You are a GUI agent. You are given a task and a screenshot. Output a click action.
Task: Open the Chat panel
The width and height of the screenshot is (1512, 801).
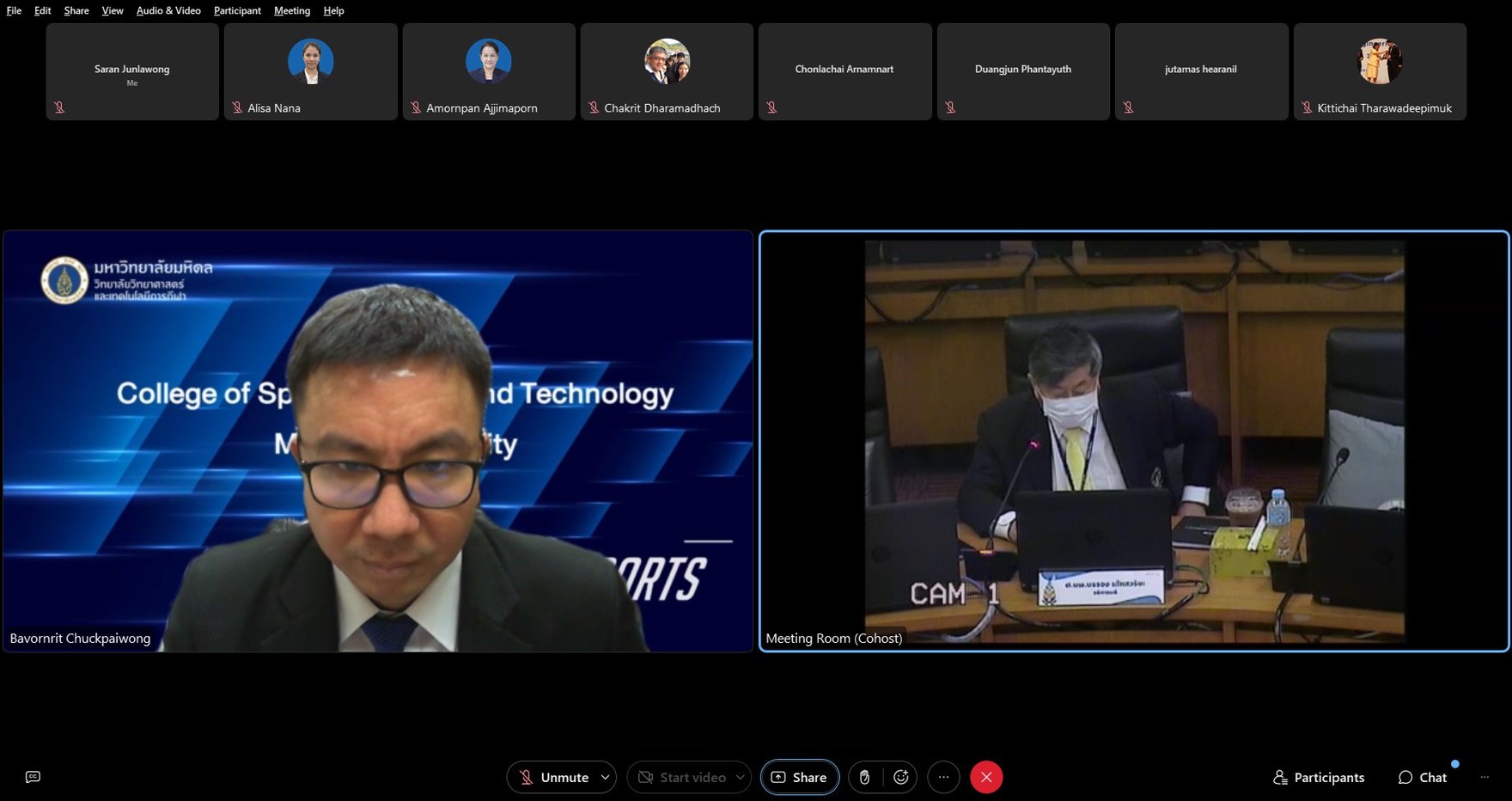click(x=1422, y=777)
